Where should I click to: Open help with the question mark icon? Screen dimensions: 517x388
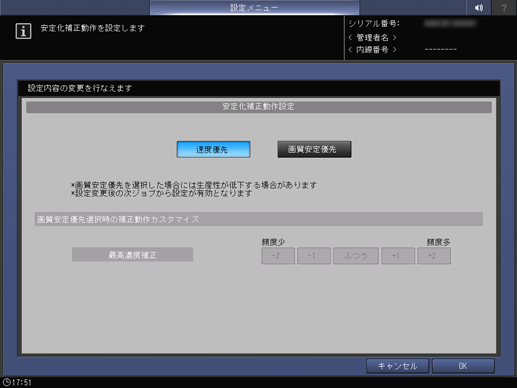[504, 7]
